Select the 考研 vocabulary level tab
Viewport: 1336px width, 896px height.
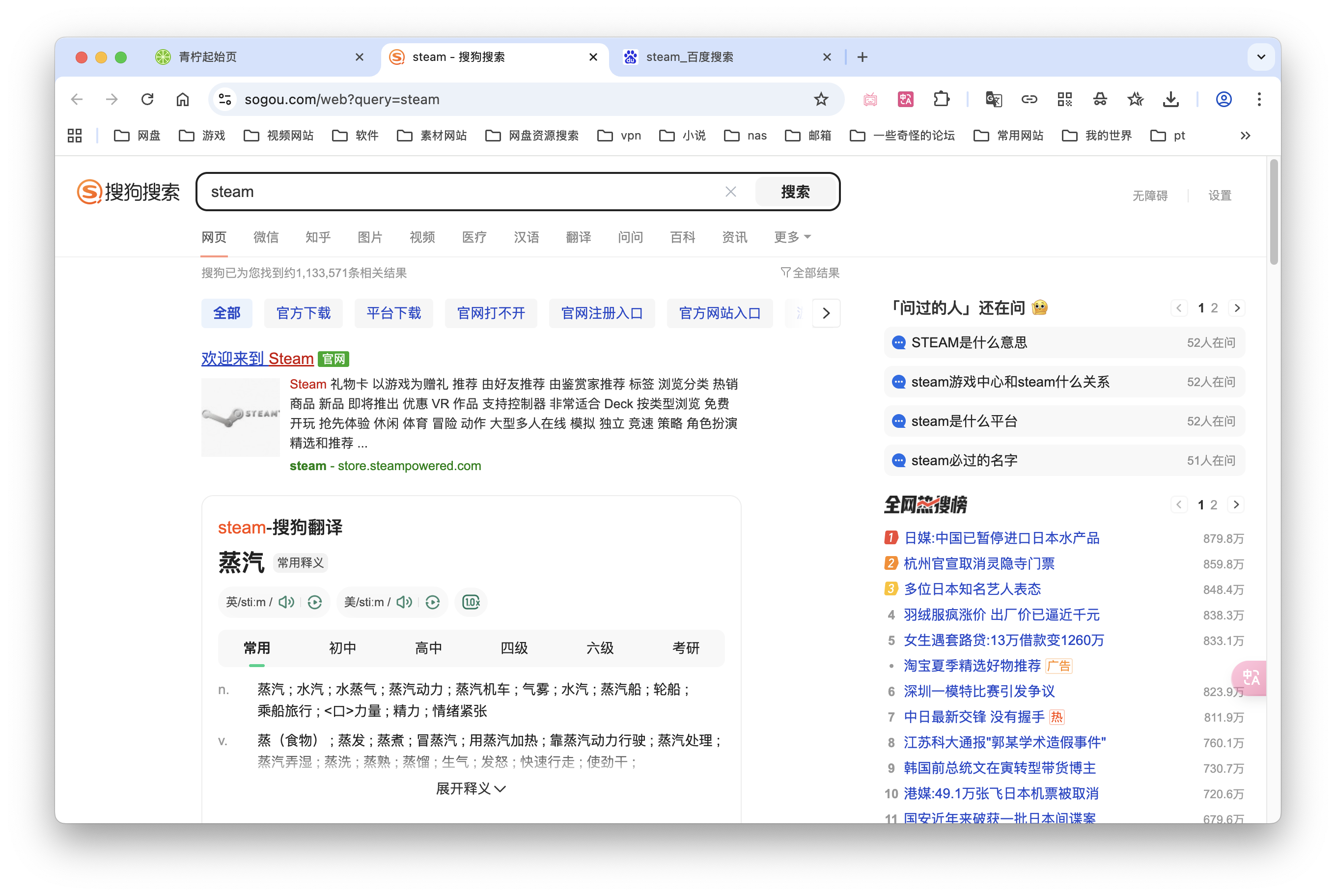pyautogui.click(x=685, y=648)
